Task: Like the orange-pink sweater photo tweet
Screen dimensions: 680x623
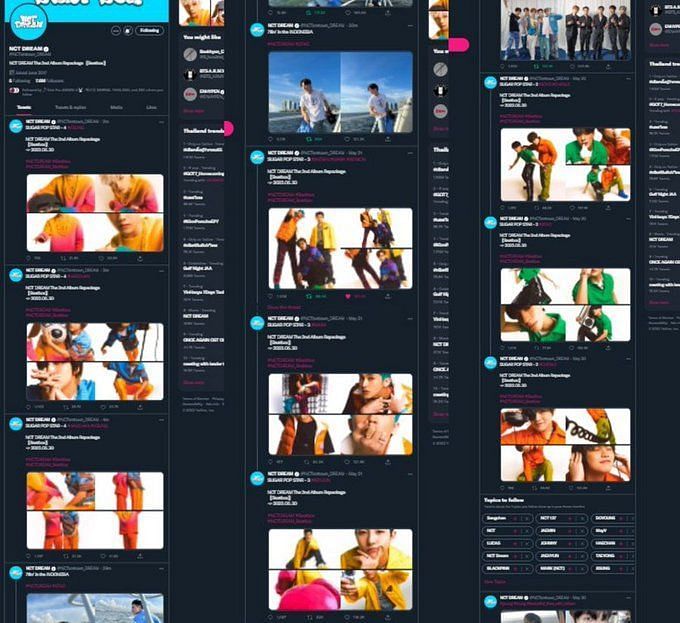Action: (x=102, y=258)
